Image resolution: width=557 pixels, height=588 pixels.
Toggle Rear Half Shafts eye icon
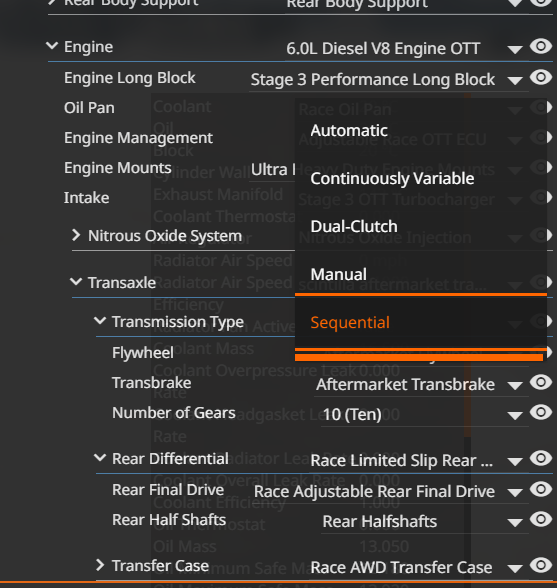[x=541, y=520]
